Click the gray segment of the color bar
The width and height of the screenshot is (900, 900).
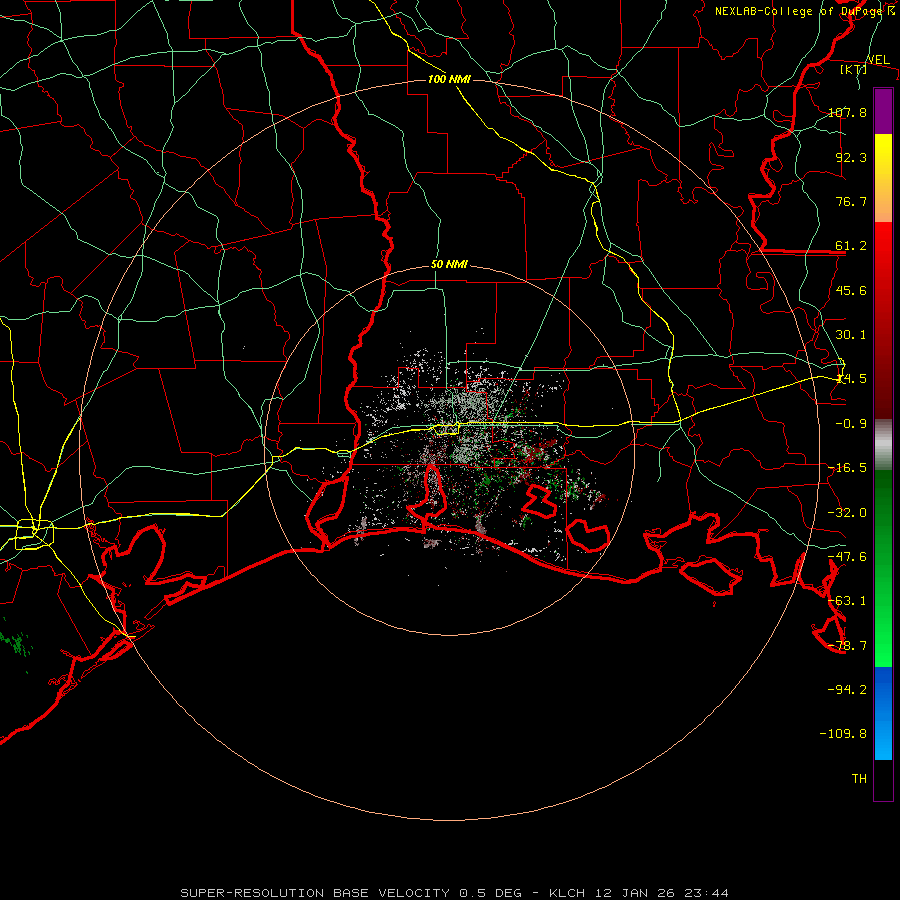883,445
